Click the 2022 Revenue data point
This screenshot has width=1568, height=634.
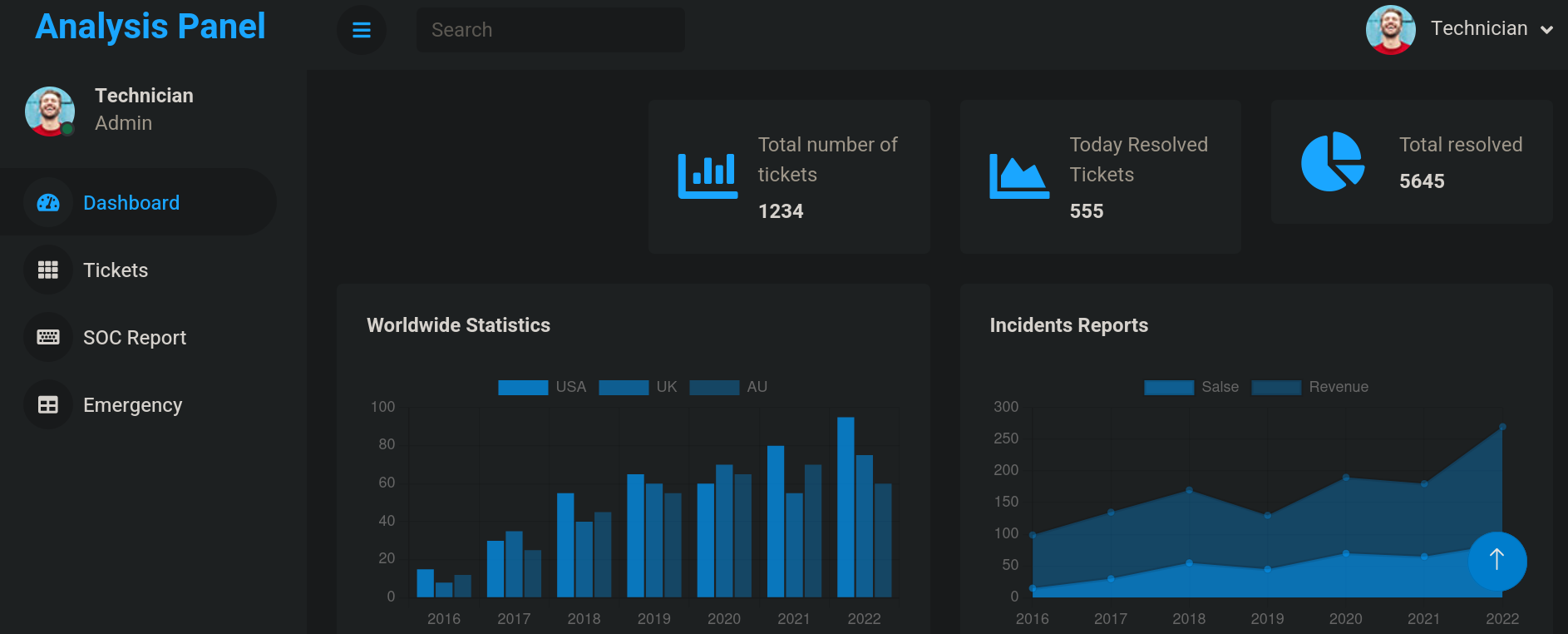tap(1502, 427)
